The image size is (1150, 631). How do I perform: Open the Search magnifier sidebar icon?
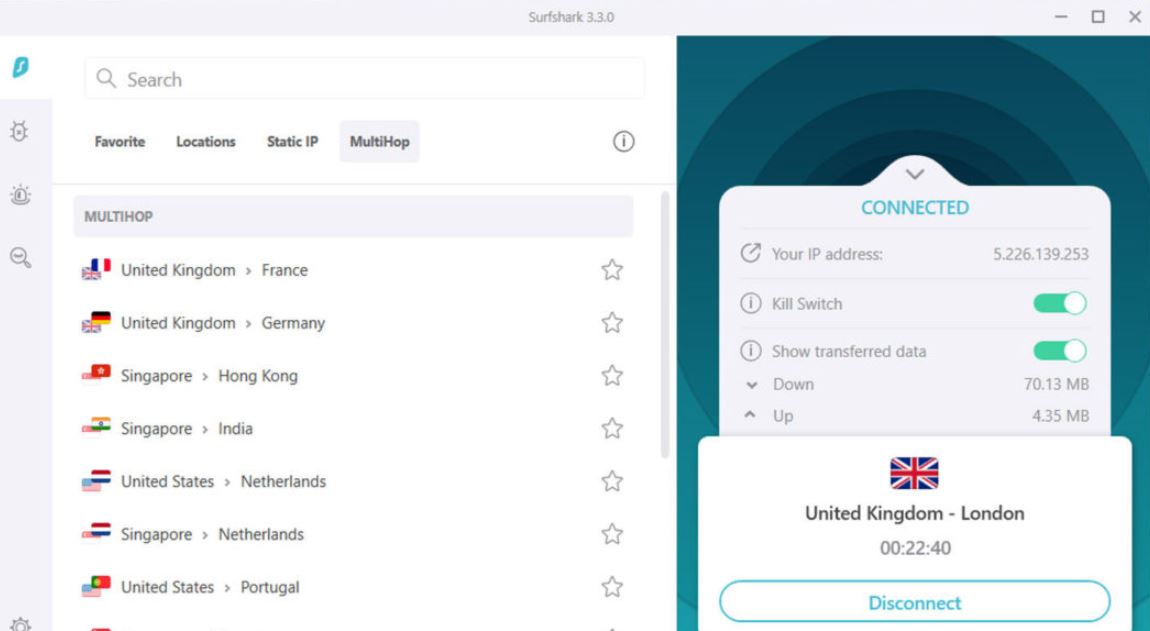(21, 258)
